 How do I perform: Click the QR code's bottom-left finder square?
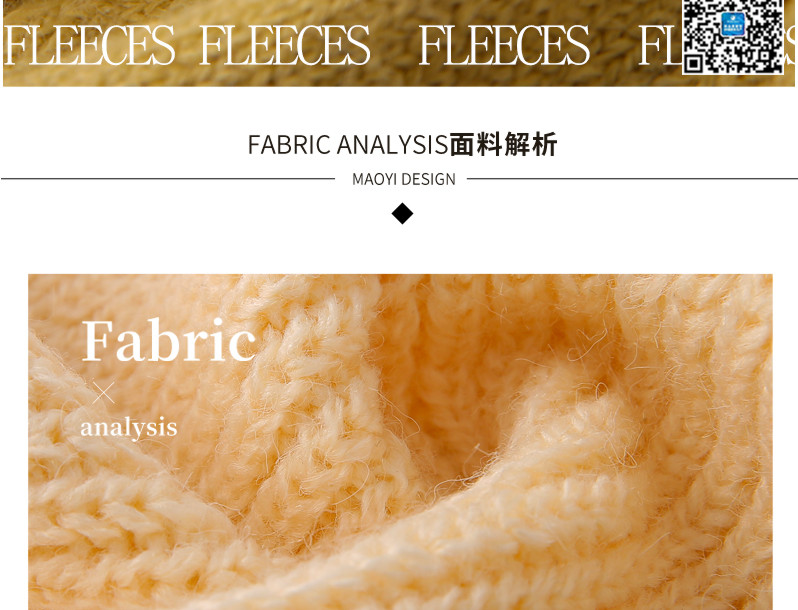(x=693, y=63)
